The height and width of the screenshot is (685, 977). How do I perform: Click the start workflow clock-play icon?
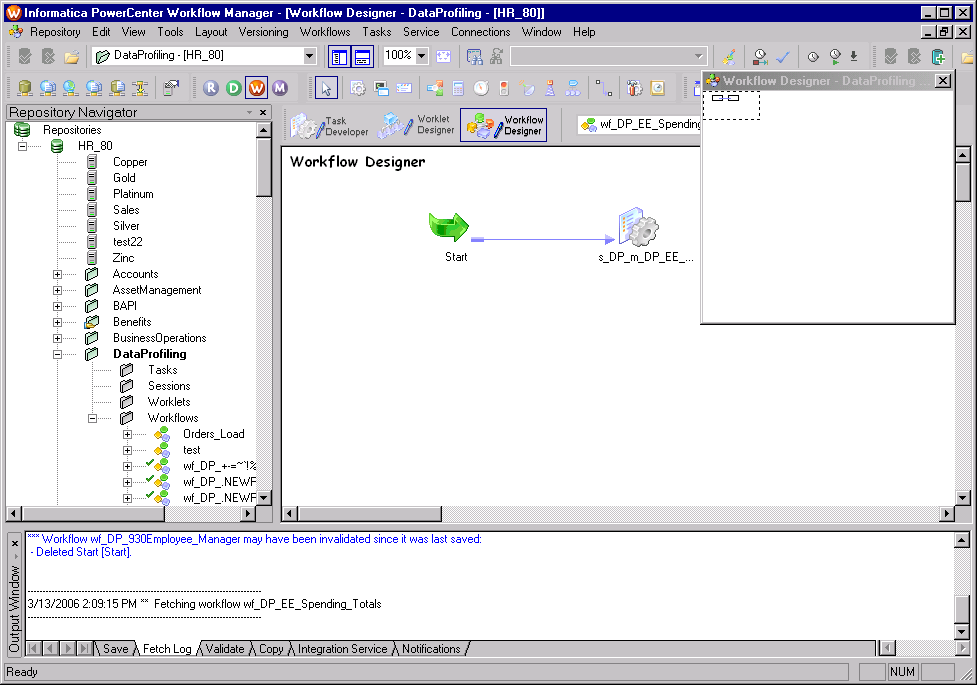click(835, 57)
